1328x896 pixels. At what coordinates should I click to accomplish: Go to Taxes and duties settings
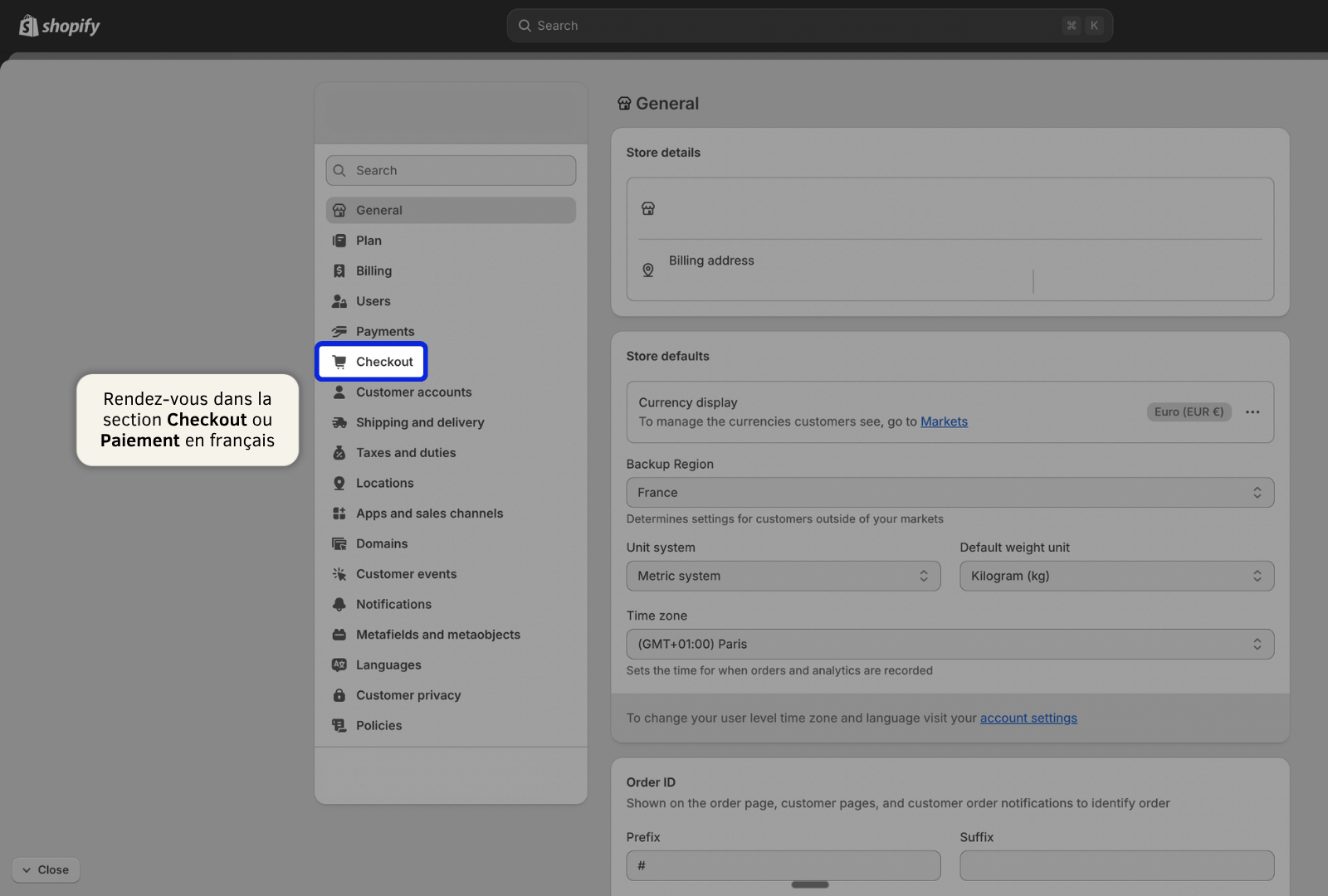(x=406, y=453)
